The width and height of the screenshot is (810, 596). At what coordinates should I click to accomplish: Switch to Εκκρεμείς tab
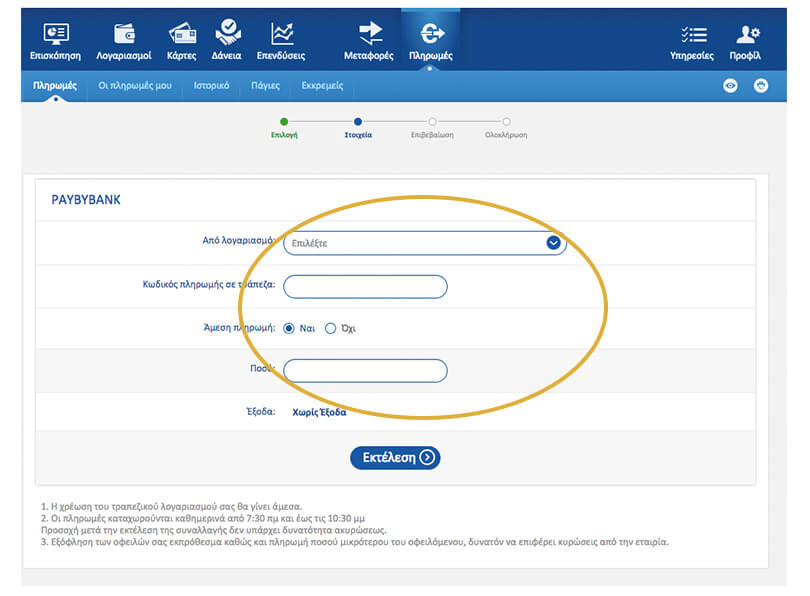pos(322,86)
